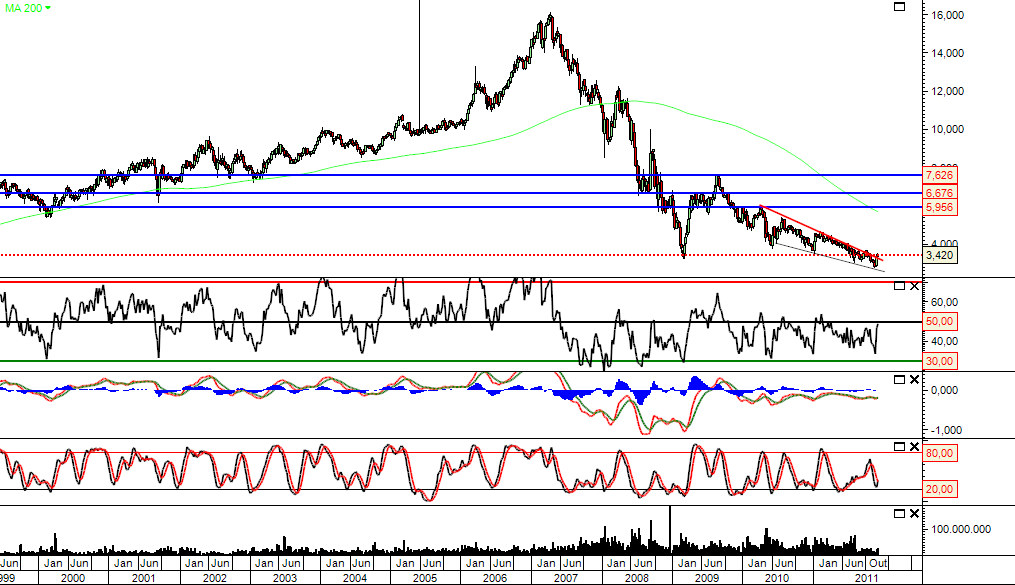Select the 6,676 price level label

pyautogui.click(x=939, y=193)
